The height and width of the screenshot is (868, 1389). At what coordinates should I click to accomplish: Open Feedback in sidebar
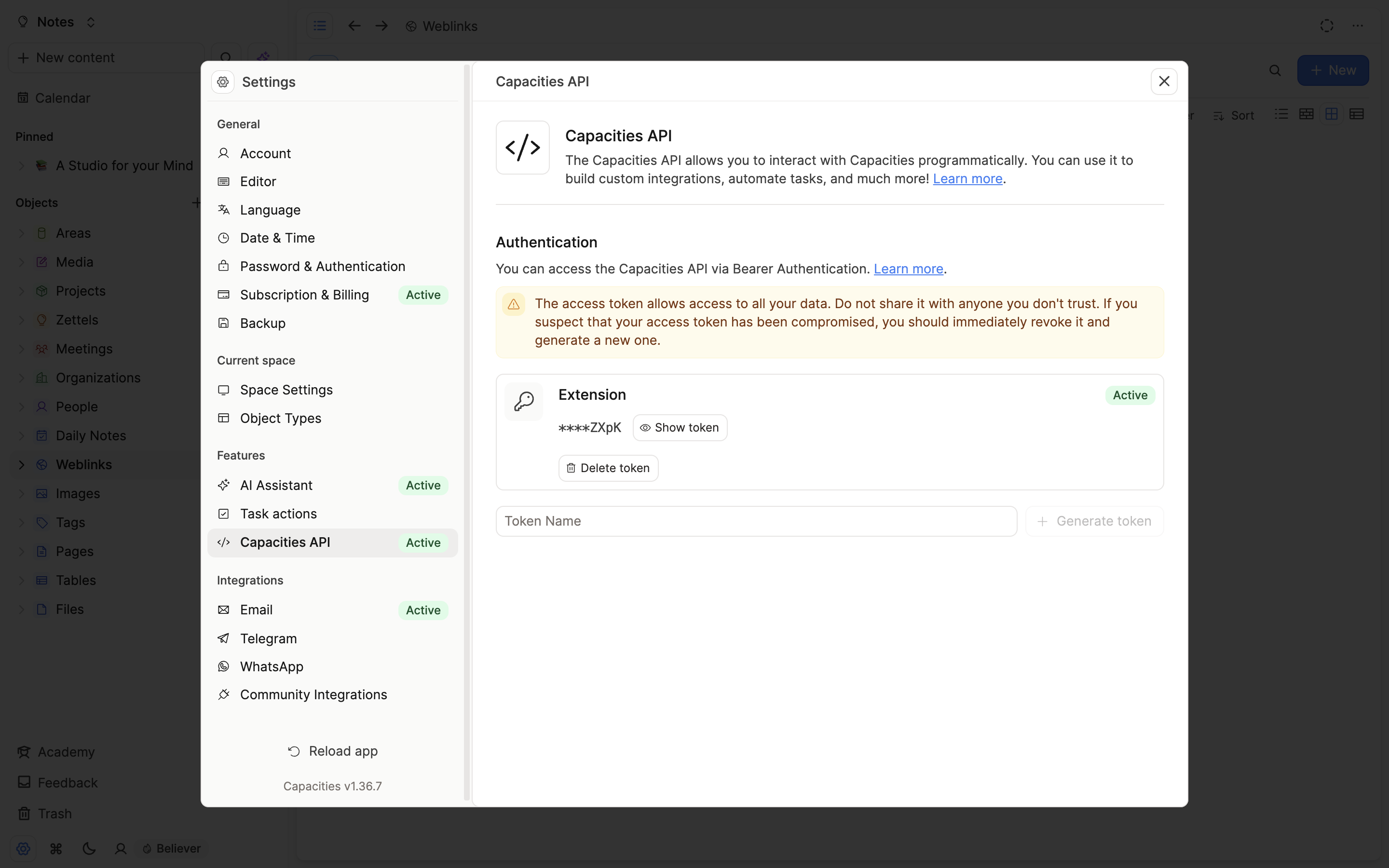[57, 783]
